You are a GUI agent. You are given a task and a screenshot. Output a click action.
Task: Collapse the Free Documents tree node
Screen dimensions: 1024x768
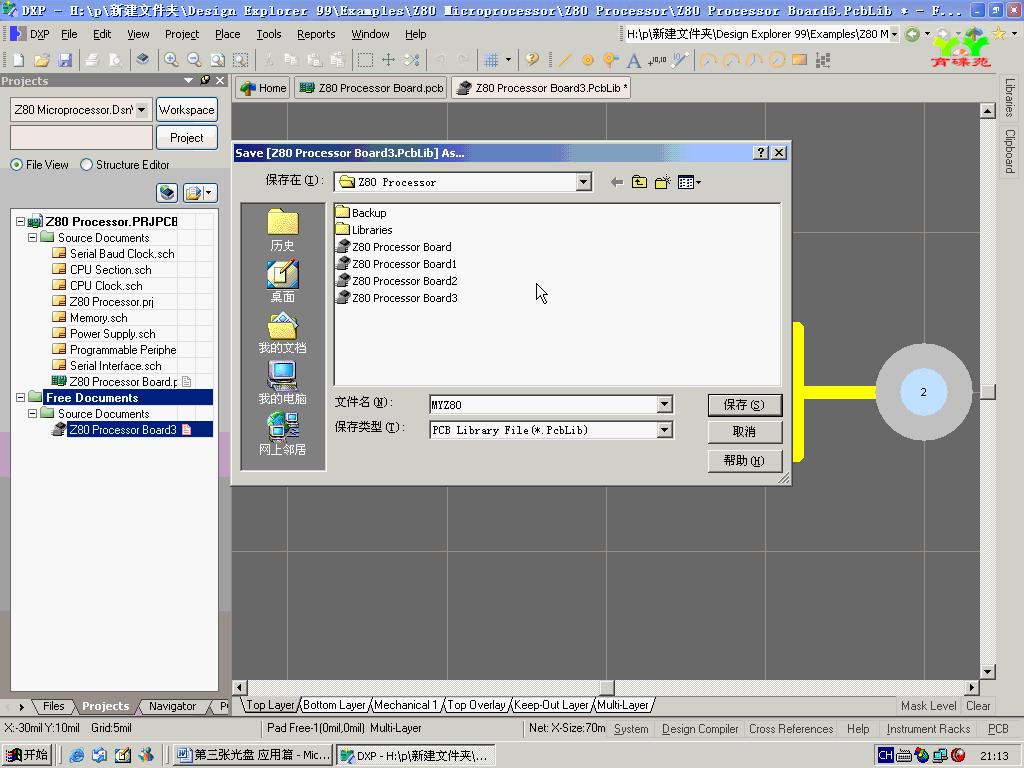pyautogui.click(x=20, y=397)
